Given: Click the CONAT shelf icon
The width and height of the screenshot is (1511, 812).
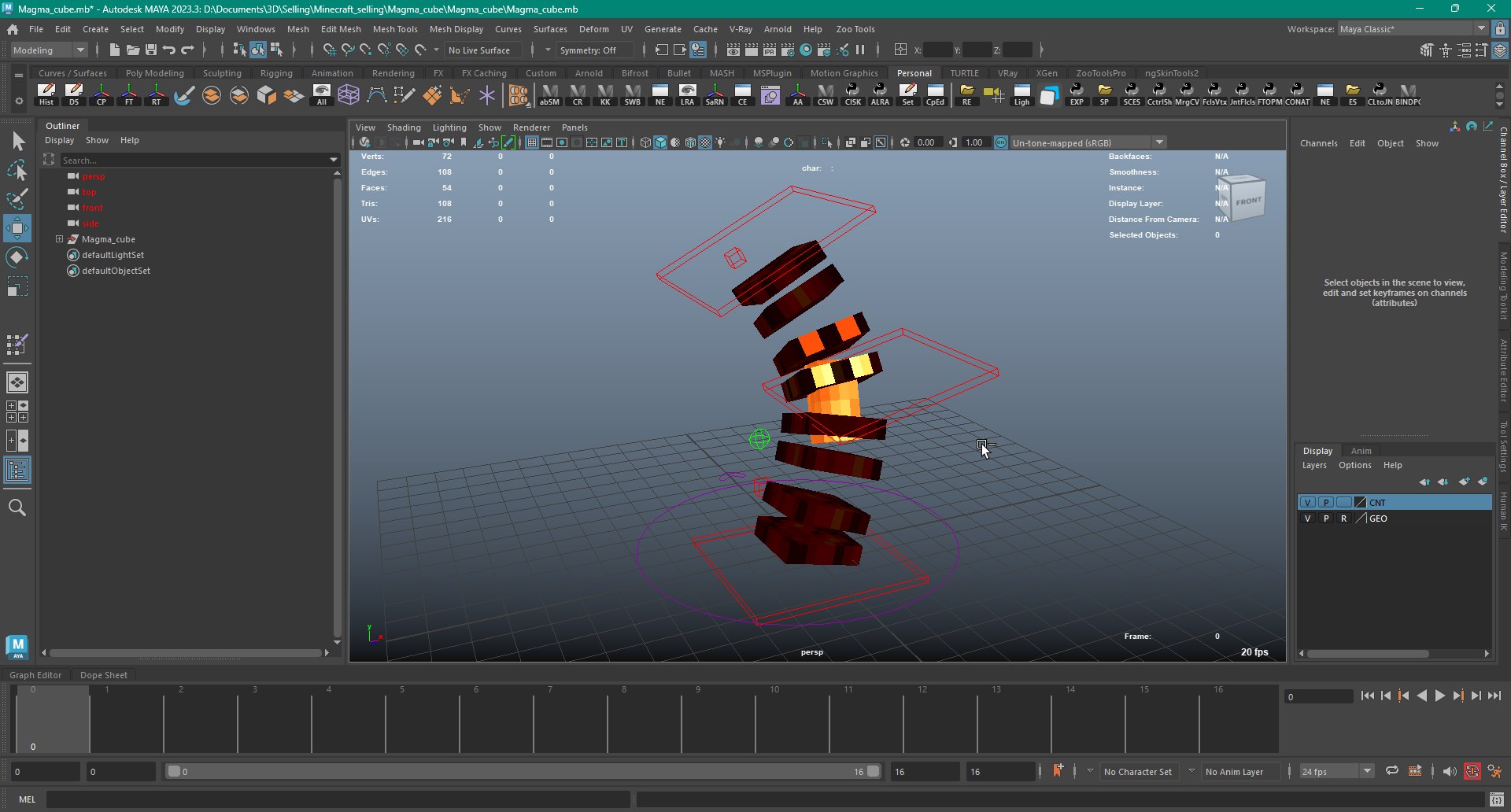Looking at the screenshot, I should (x=1297, y=94).
